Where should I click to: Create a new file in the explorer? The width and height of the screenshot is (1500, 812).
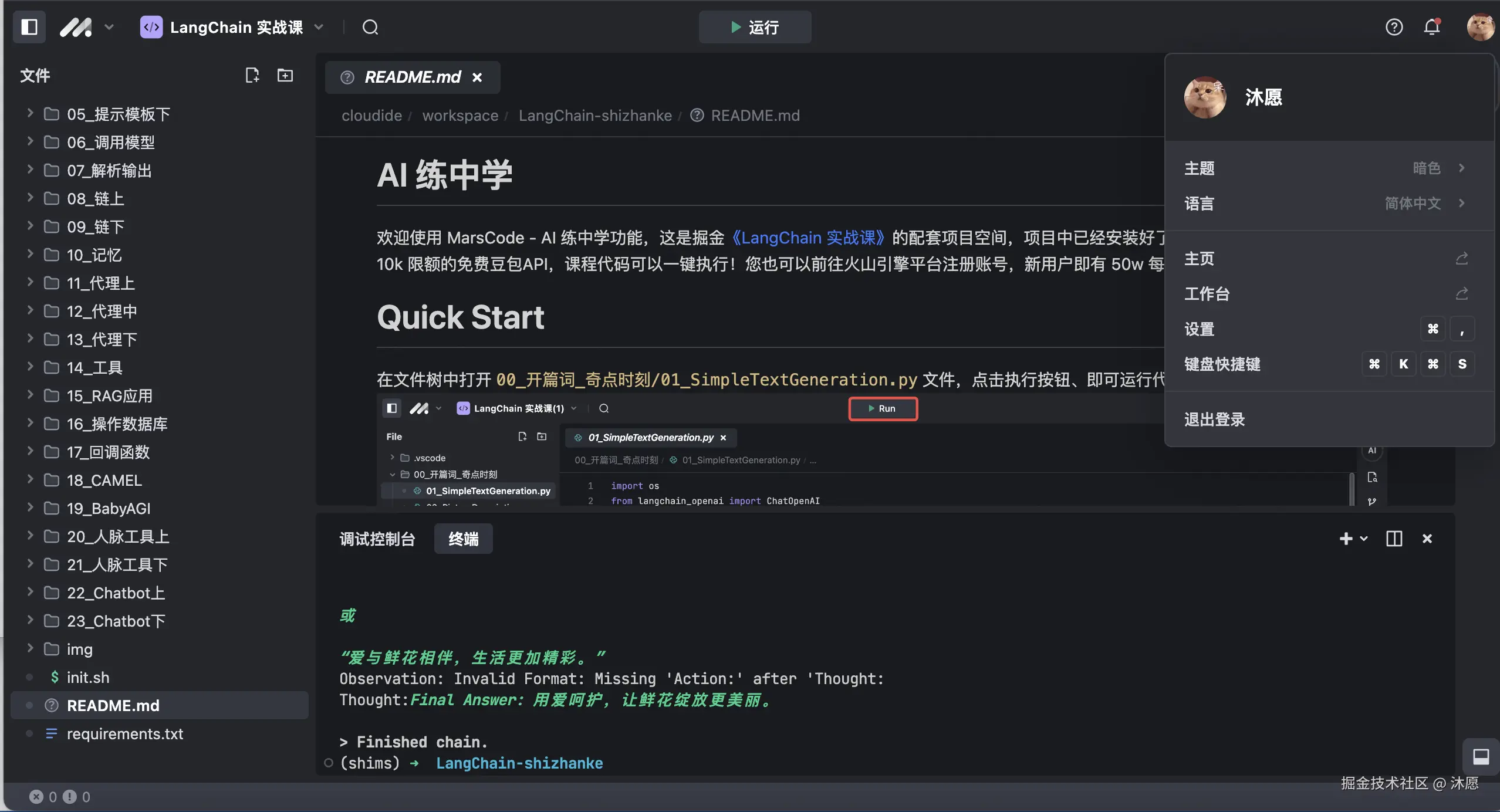point(252,75)
